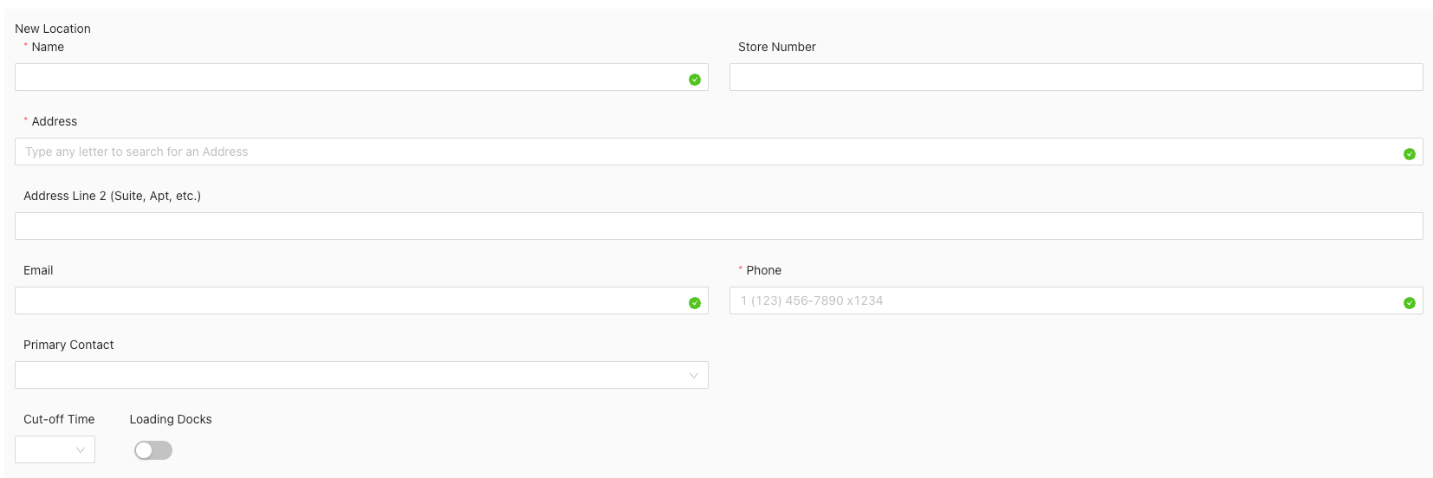This screenshot has width=1433, height=478.
Task: Focus the Address Line 2 input
Action: [718, 226]
